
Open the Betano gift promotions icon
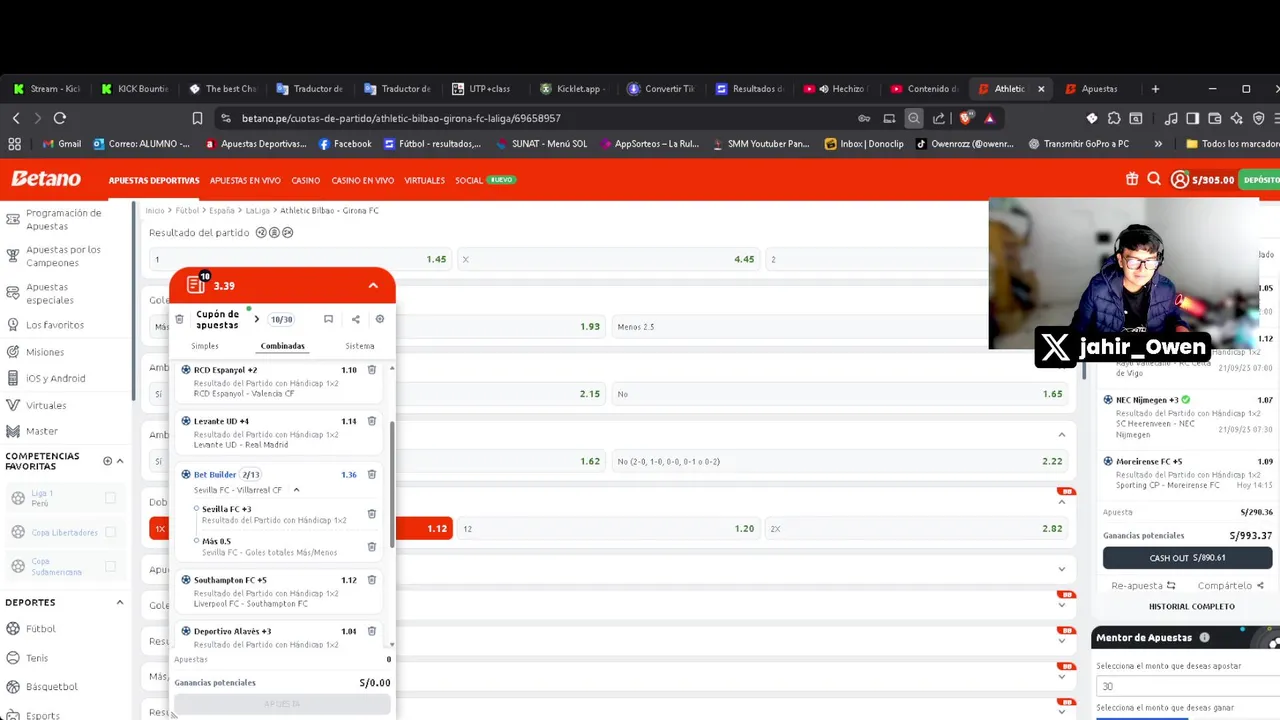tap(1132, 179)
